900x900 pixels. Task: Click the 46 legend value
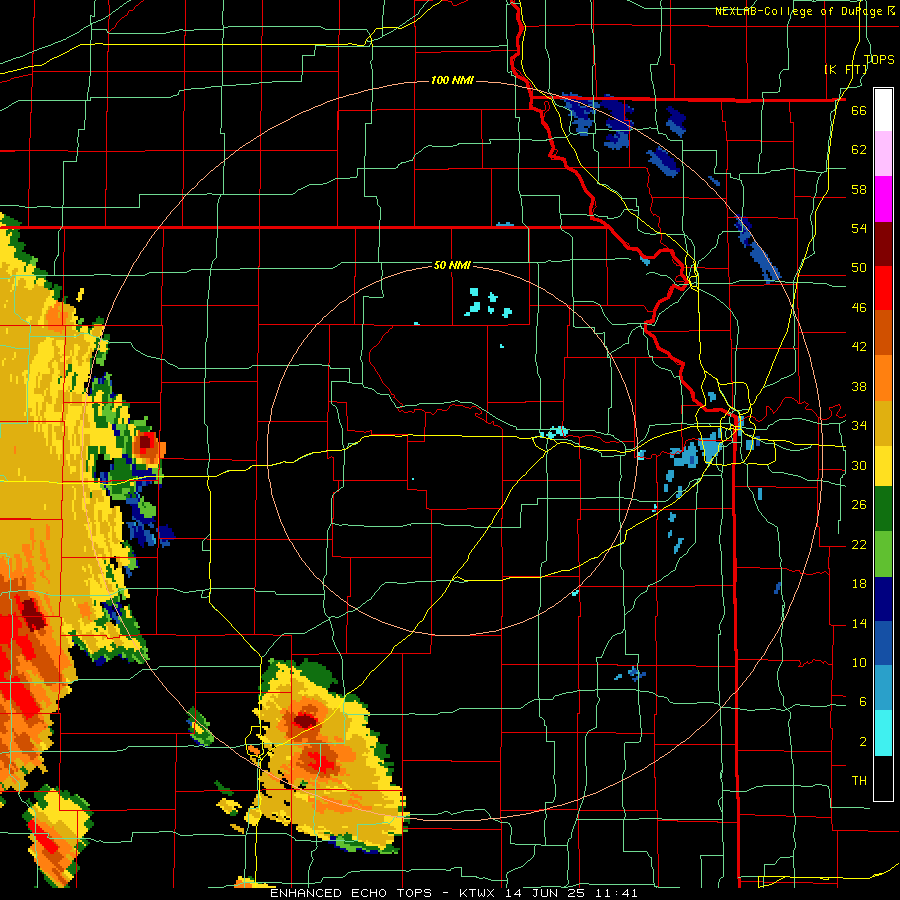point(859,307)
